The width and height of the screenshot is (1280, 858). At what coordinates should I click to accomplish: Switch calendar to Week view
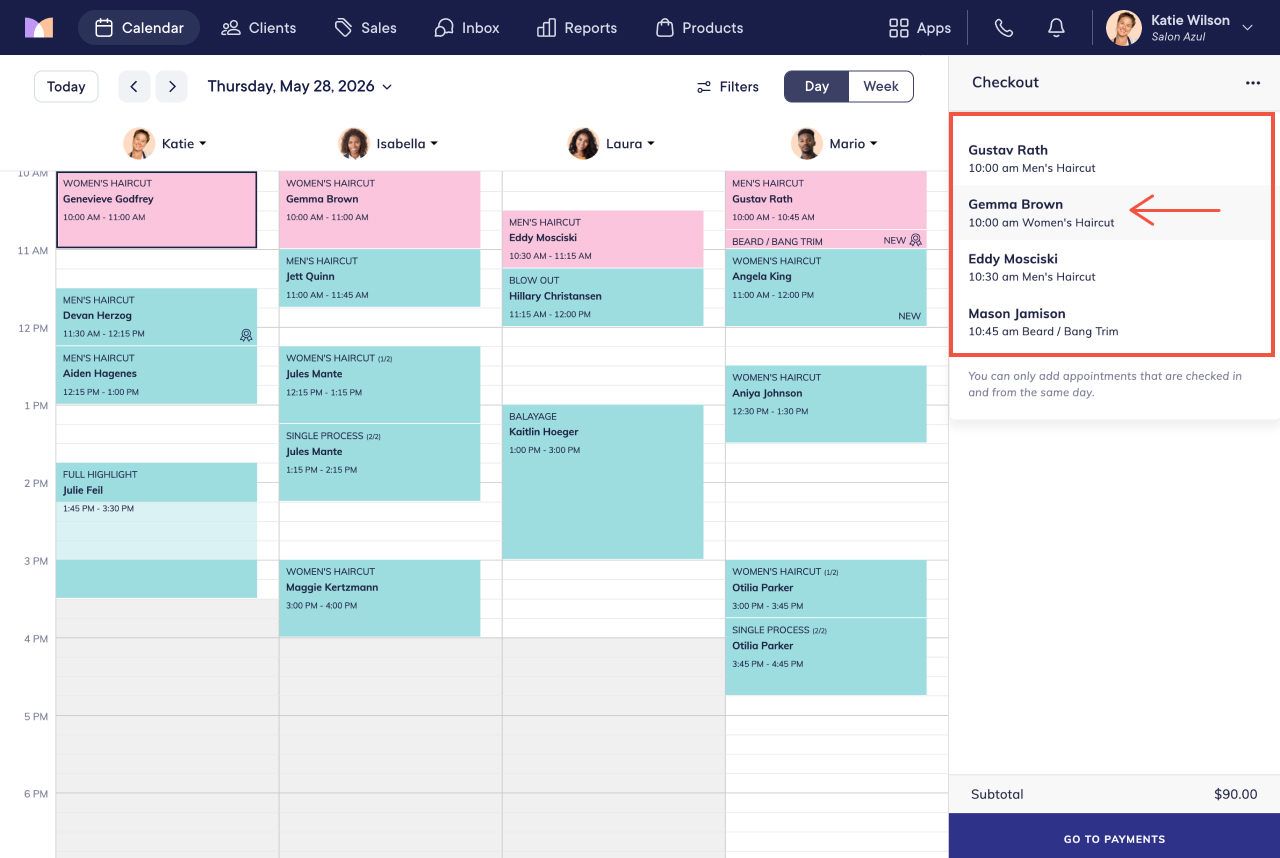pos(881,86)
